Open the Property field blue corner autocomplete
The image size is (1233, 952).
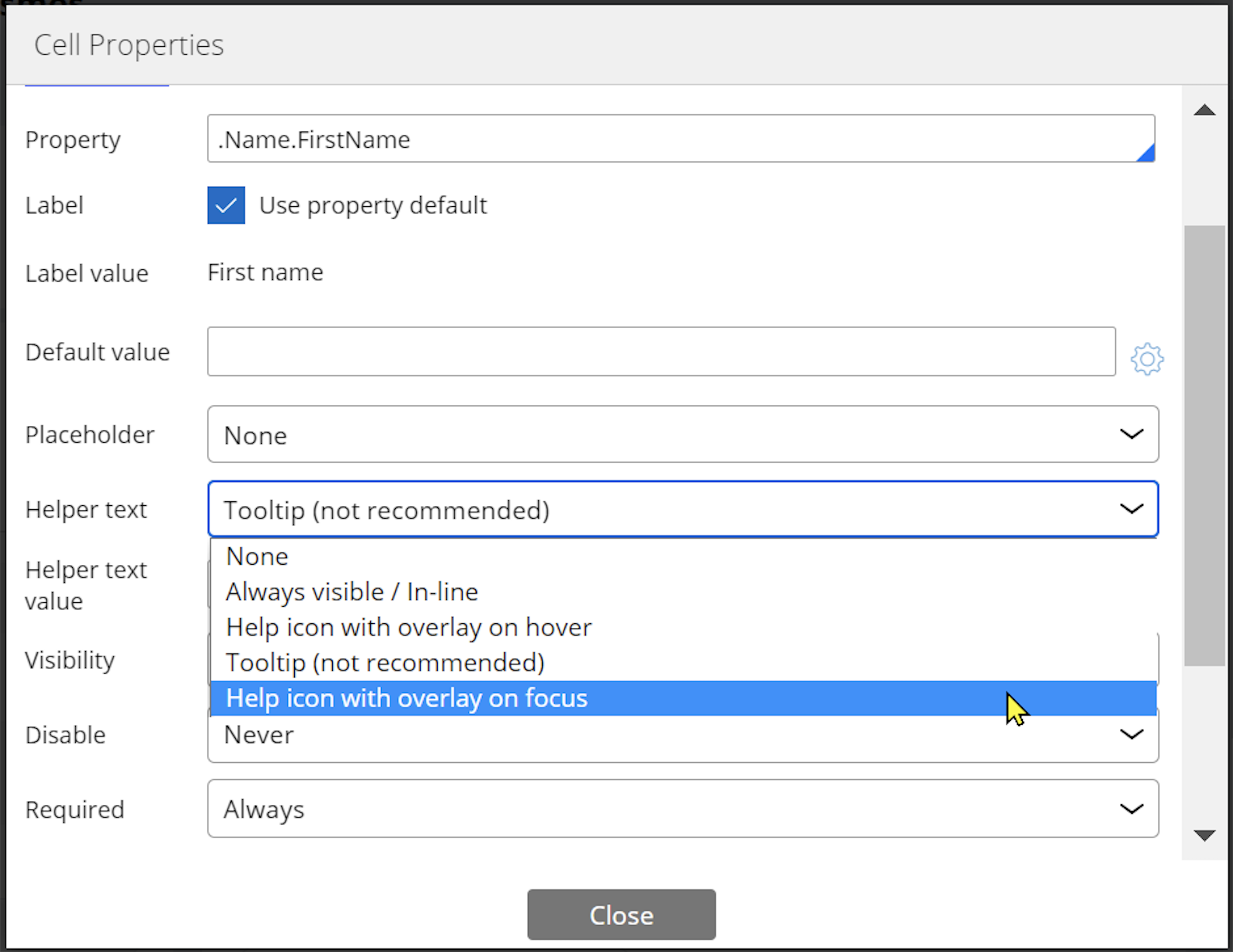tap(1146, 153)
